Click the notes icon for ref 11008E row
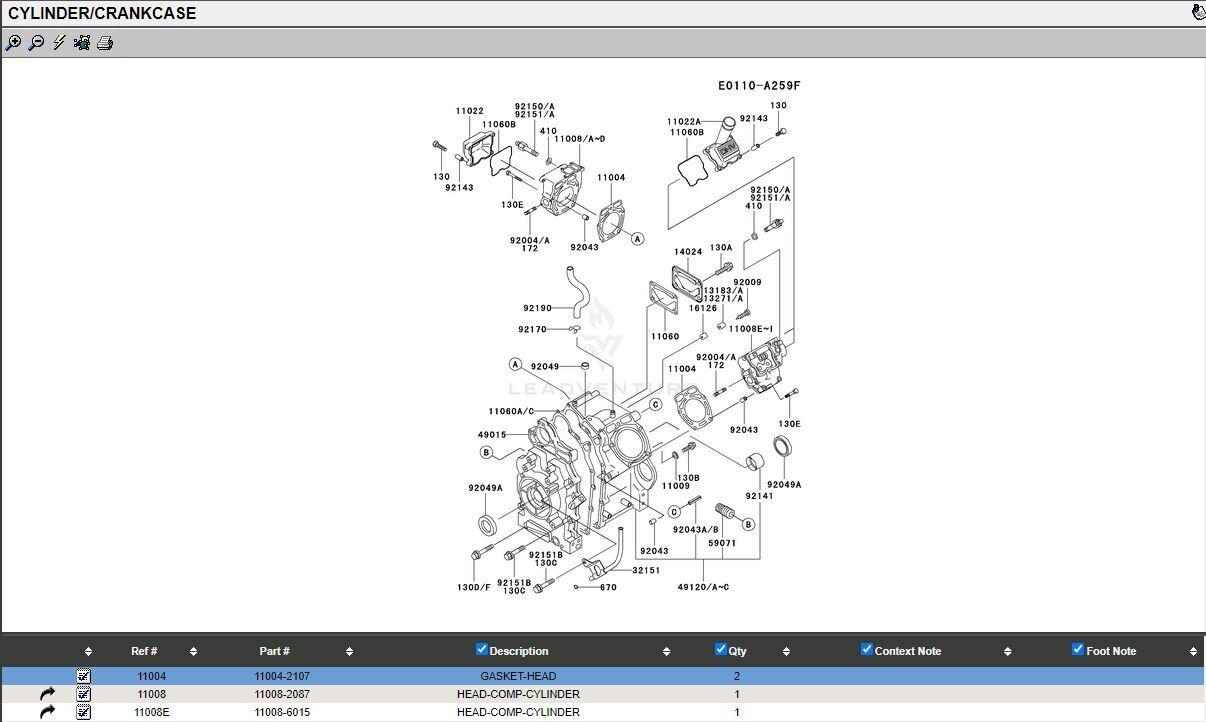 pos(84,712)
